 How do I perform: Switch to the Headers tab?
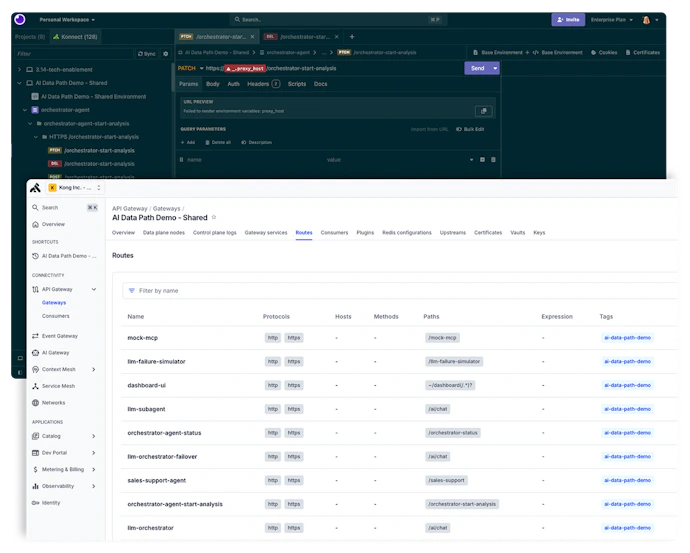point(263,84)
